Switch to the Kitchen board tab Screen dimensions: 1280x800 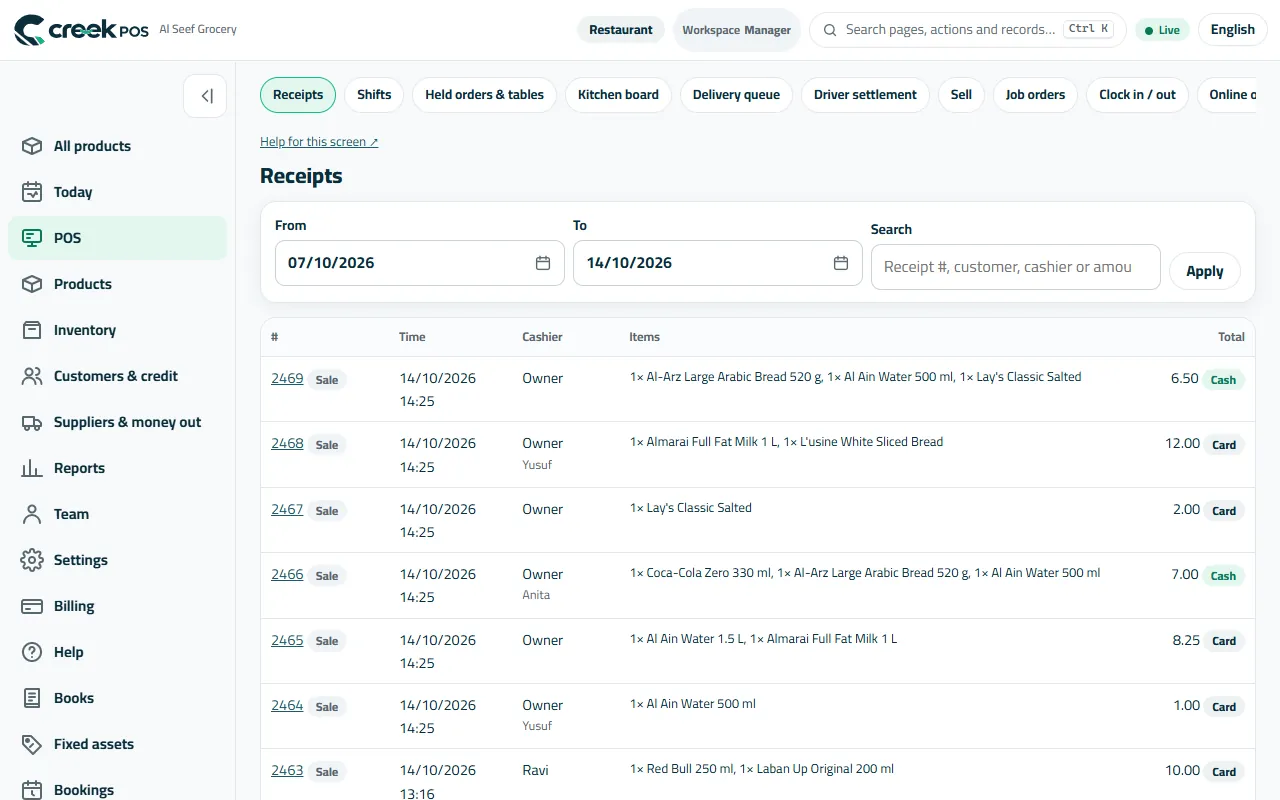618,95
